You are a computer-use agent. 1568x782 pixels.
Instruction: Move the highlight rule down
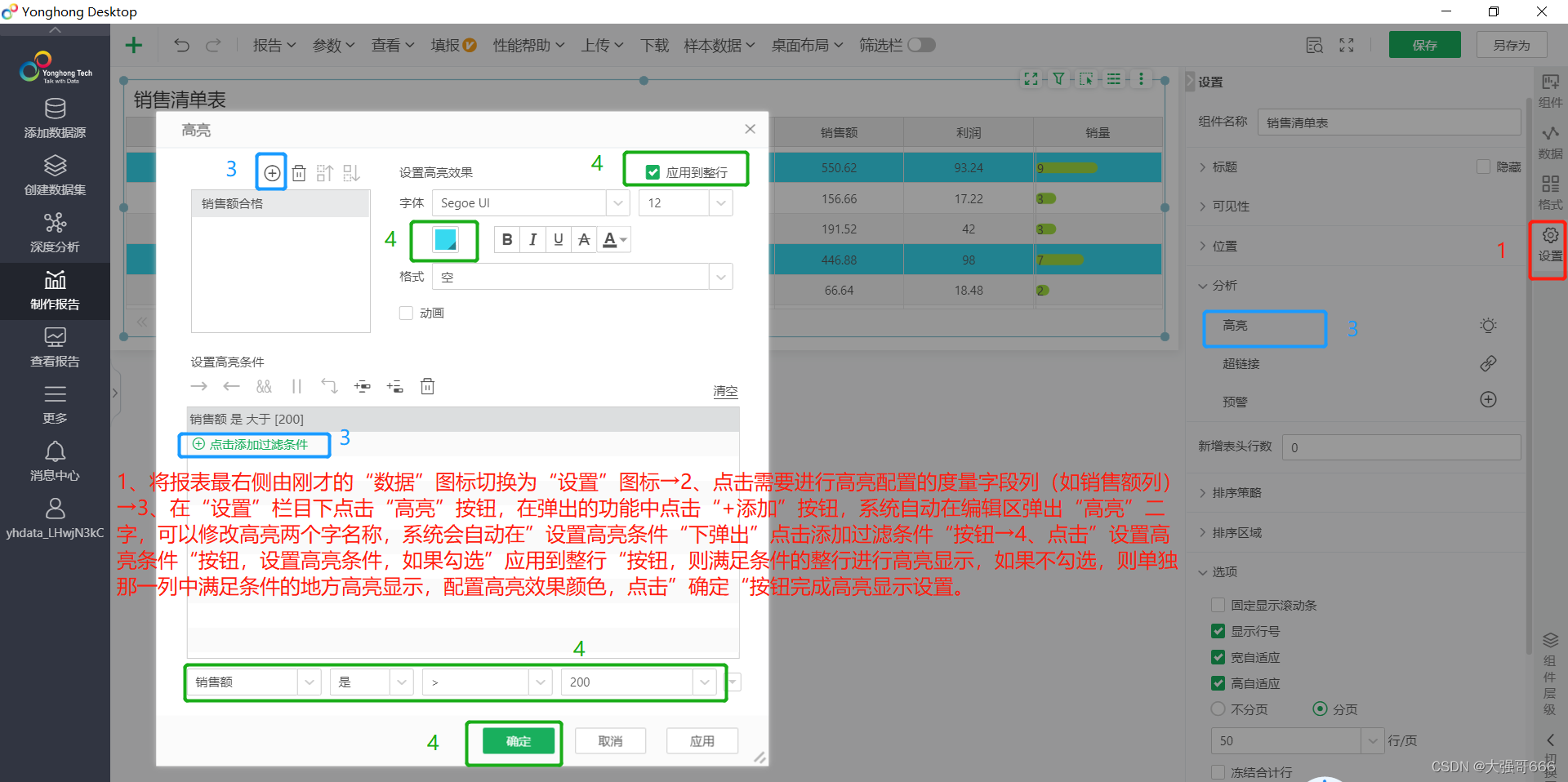pos(351,173)
